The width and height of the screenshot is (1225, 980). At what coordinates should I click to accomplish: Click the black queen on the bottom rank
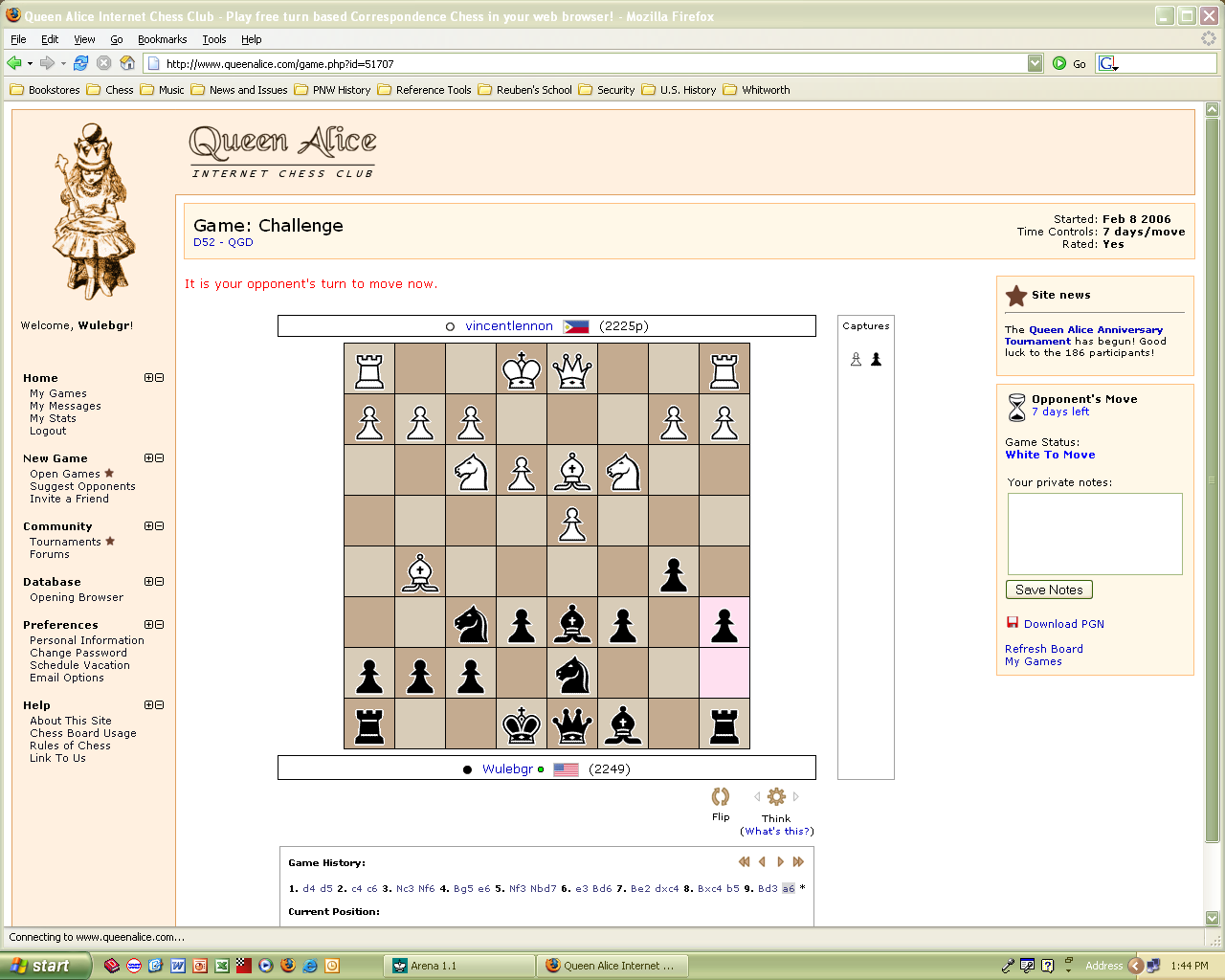[x=572, y=724]
